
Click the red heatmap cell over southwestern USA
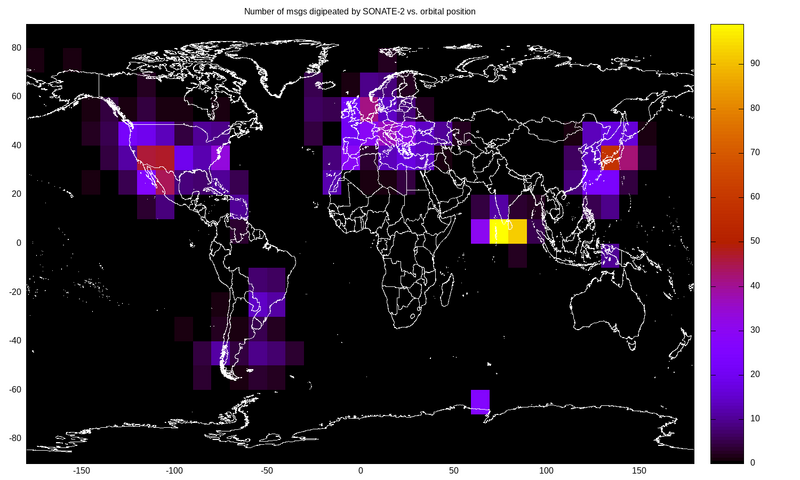156,157
